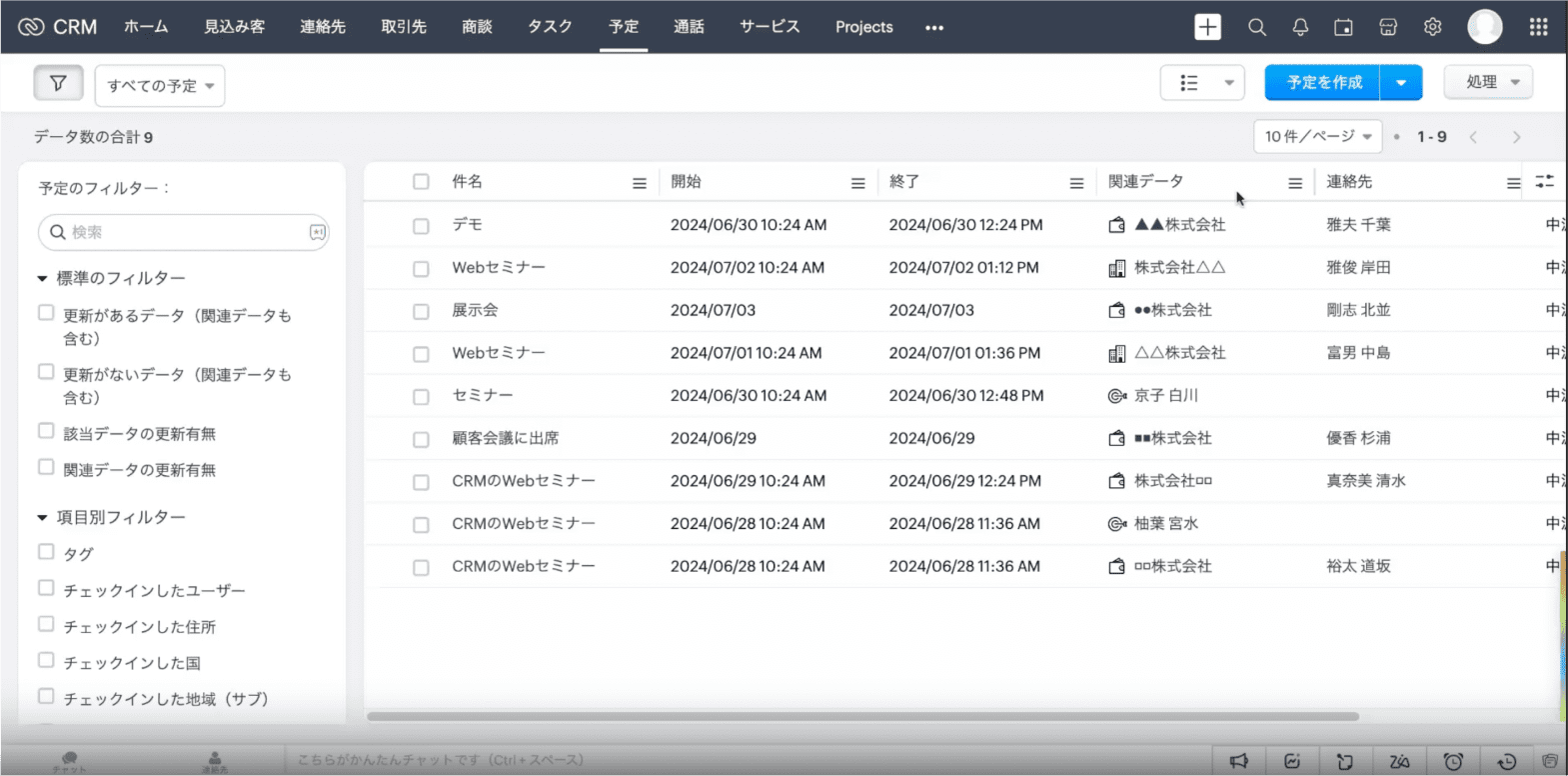Click lead icon beside 京子 白川
The height and width of the screenshot is (776, 1568).
point(1117,396)
